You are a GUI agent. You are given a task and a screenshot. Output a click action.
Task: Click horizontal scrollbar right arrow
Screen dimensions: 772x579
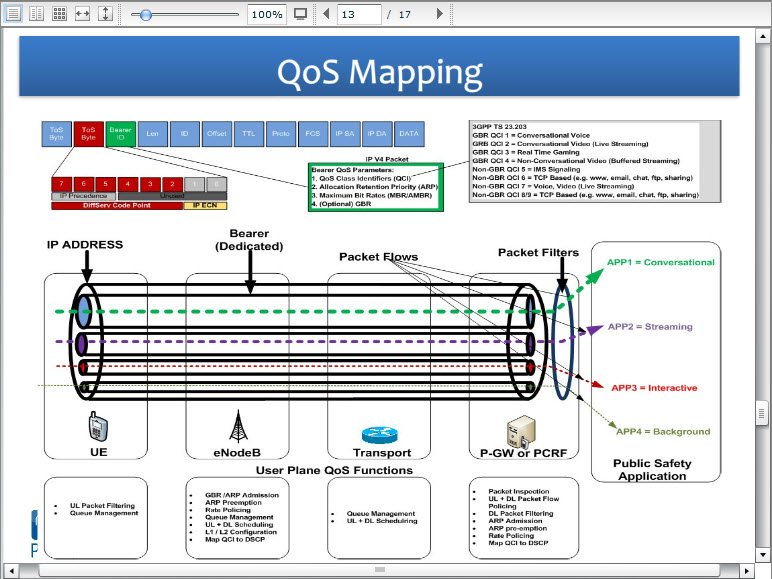[747, 571]
